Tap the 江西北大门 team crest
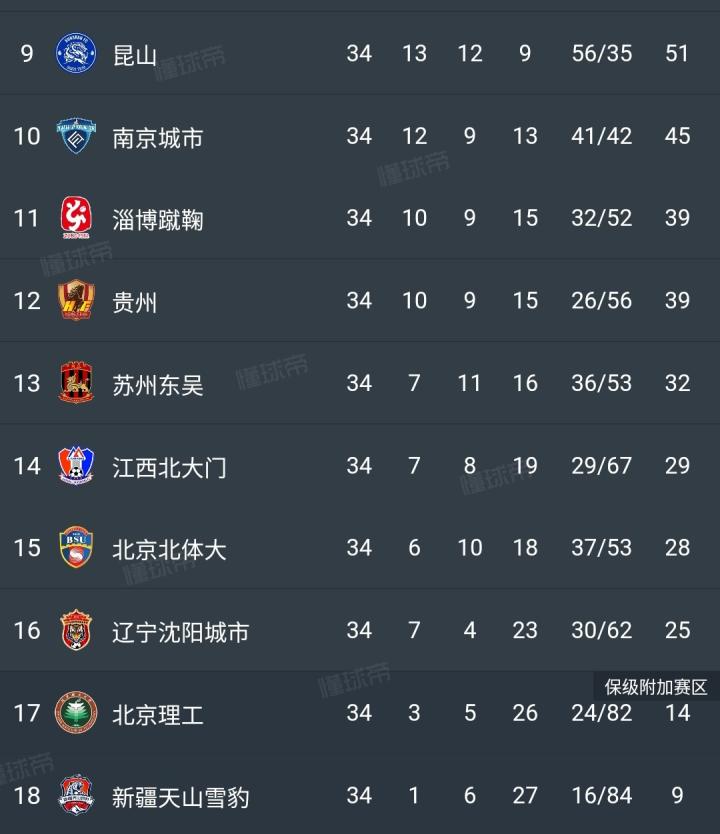 pos(76,465)
